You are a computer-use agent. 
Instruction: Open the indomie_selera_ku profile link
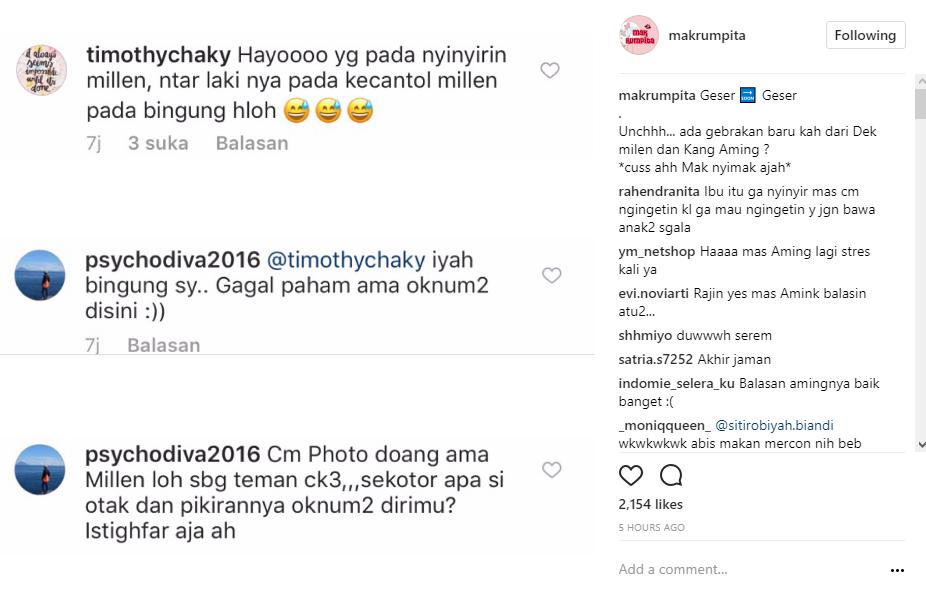coord(677,383)
